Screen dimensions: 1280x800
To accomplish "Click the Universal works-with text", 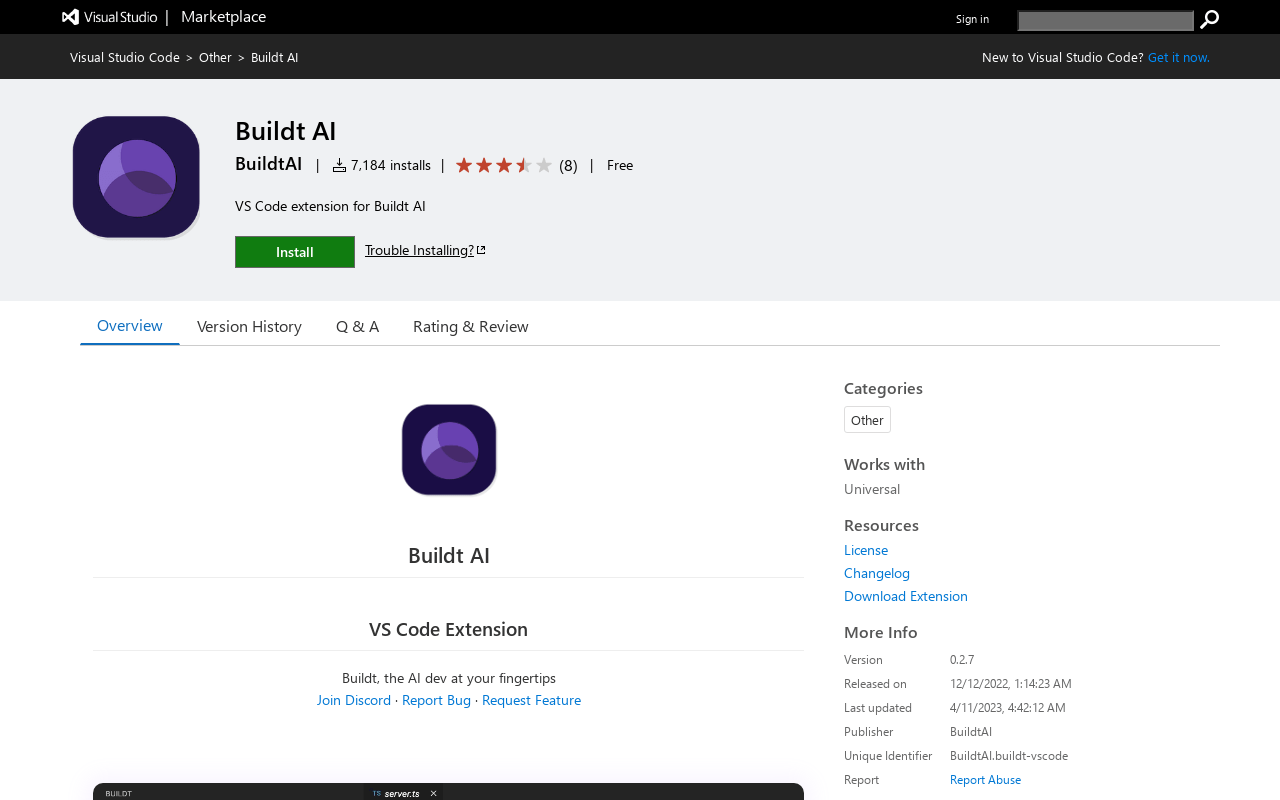I will tap(872, 489).
